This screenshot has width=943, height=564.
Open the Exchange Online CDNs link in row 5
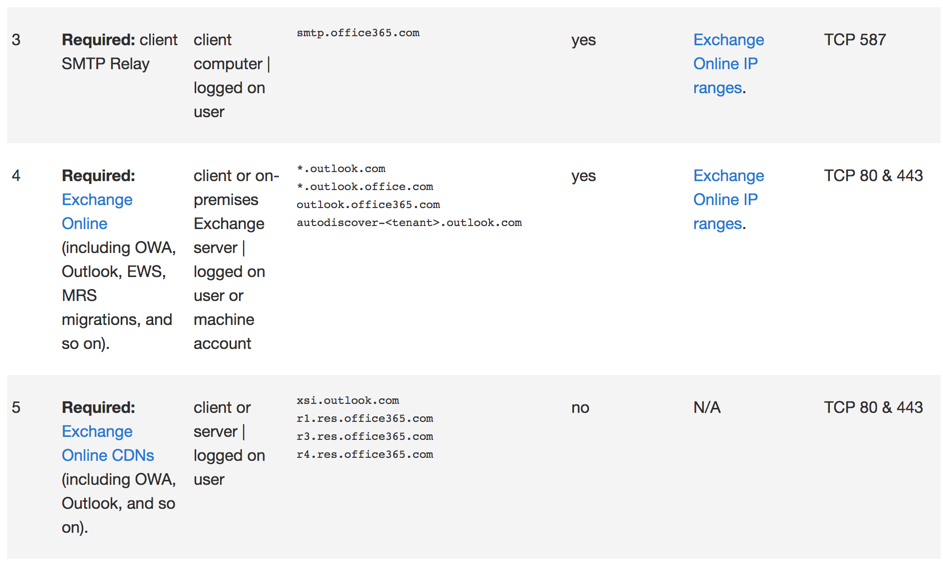(x=108, y=444)
